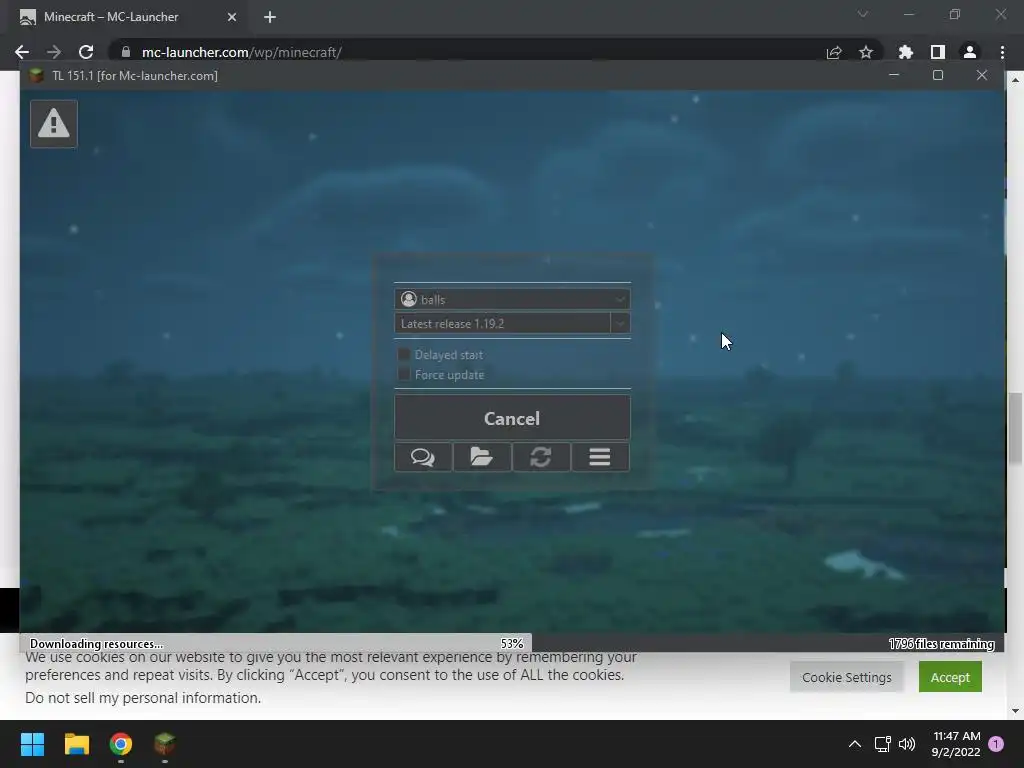Toggle the Delayed start checkbox
Screen dimensions: 1024x768
coord(404,355)
